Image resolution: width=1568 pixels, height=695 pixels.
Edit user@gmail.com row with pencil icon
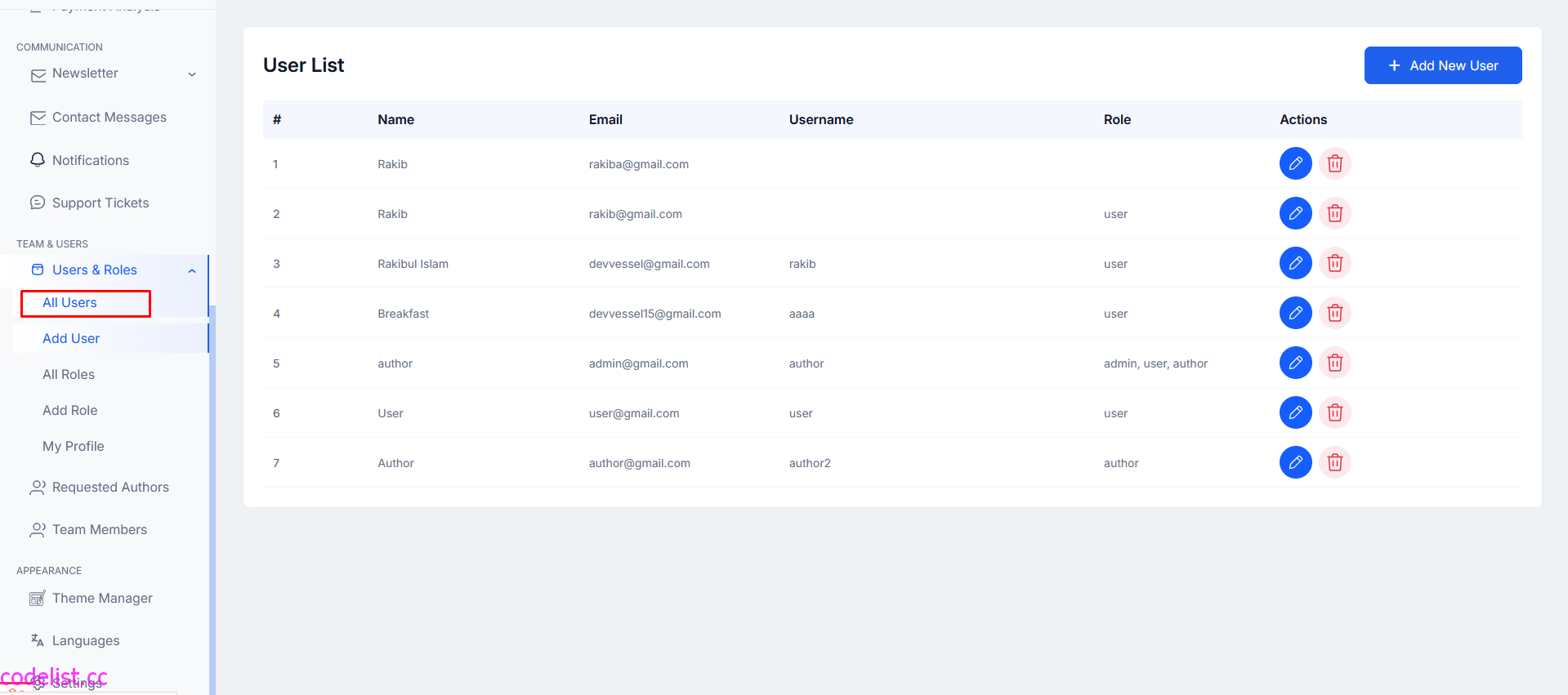pyautogui.click(x=1295, y=412)
